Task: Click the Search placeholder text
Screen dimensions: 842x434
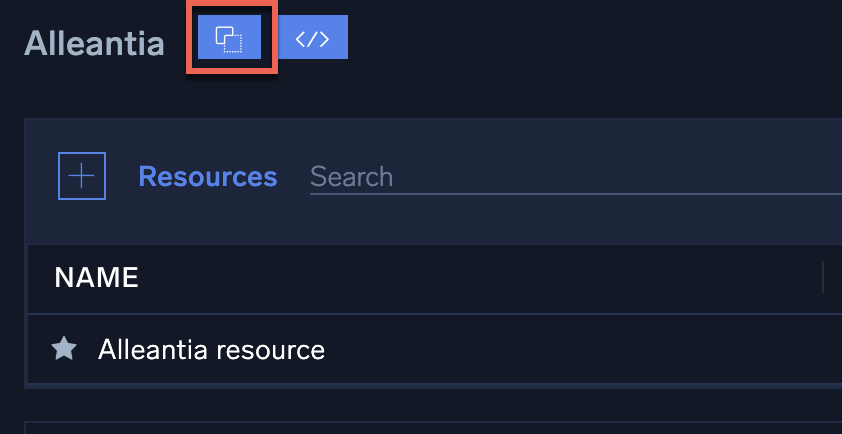Action: pyautogui.click(x=351, y=177)
